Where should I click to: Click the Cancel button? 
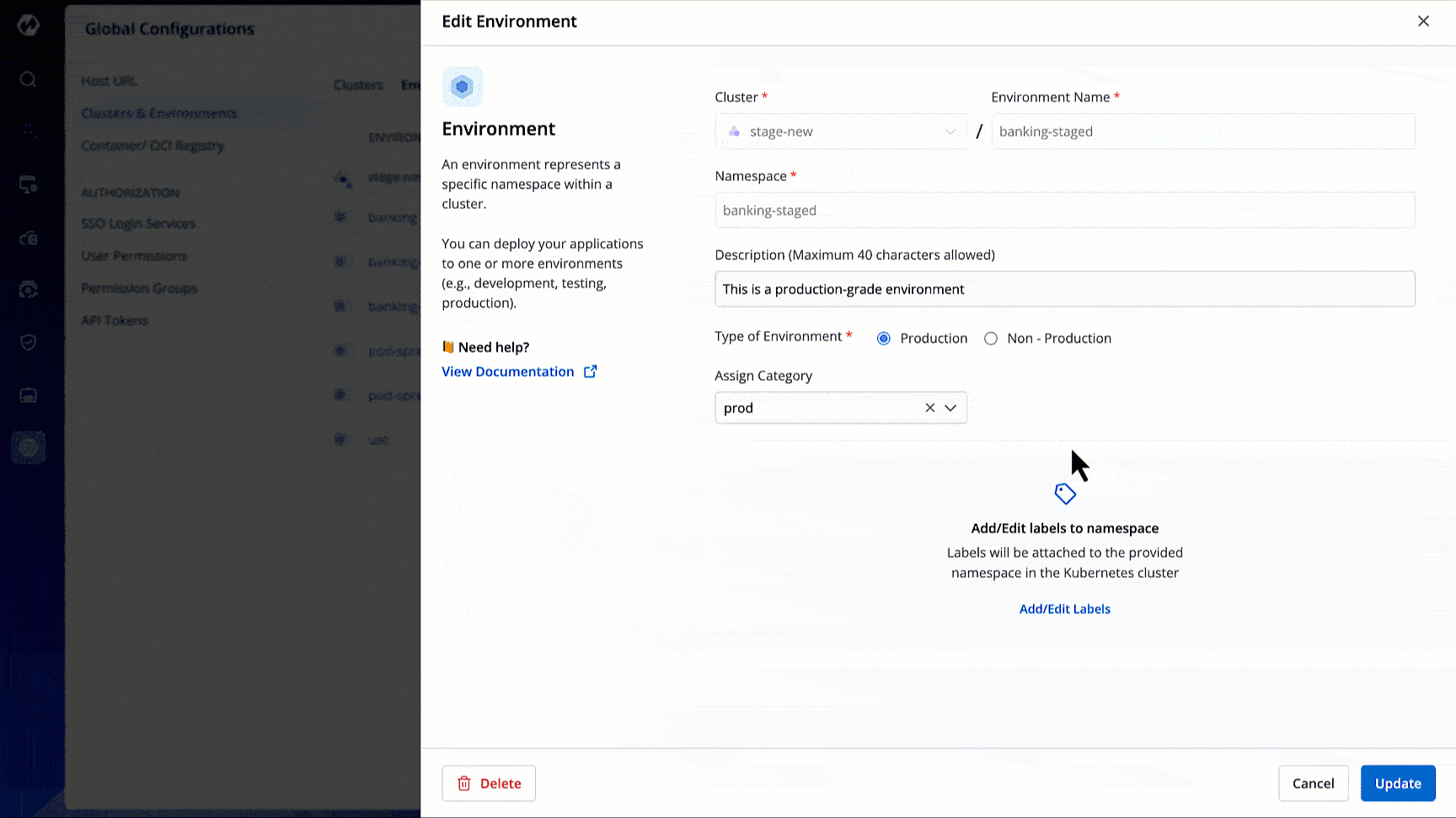[1313, 783]
